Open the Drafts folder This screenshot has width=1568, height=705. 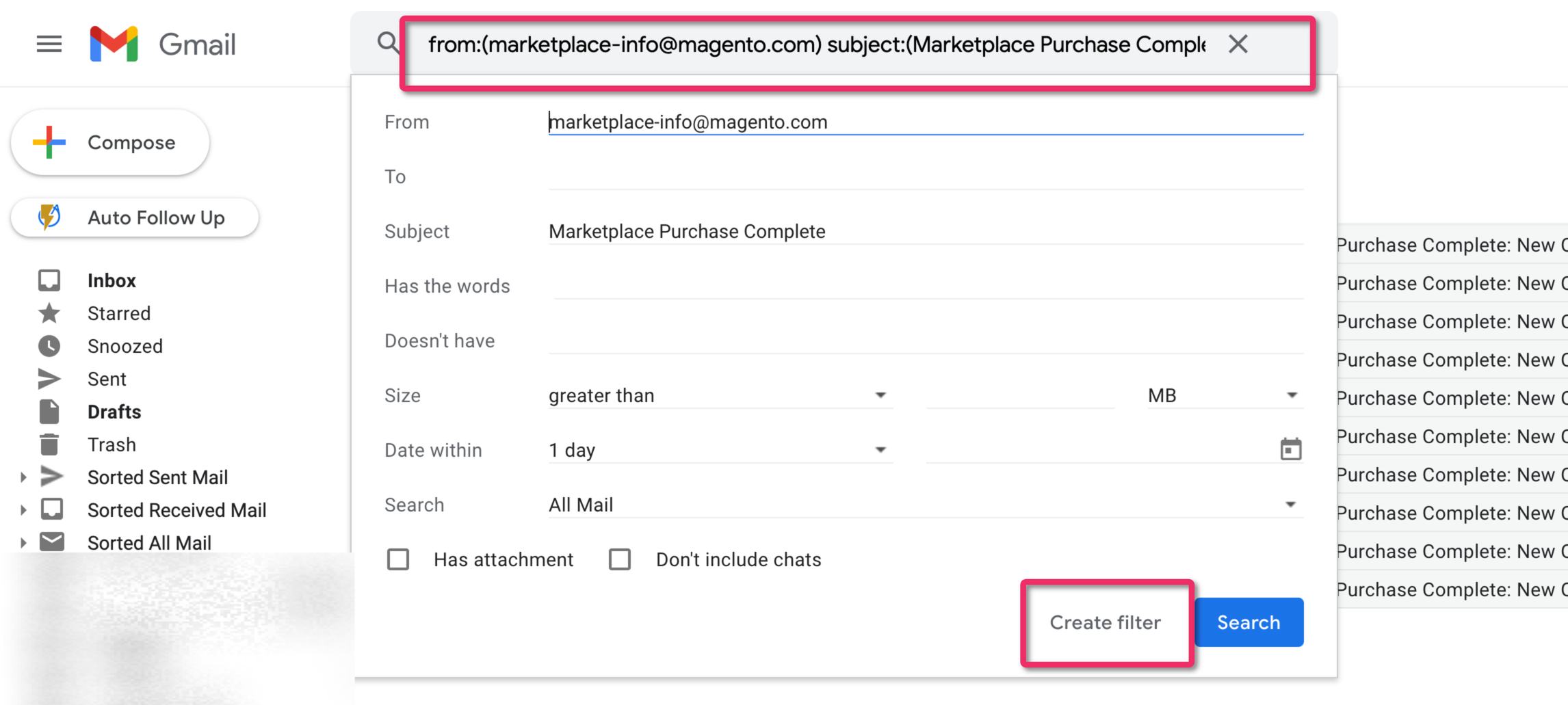coord(114,412)
